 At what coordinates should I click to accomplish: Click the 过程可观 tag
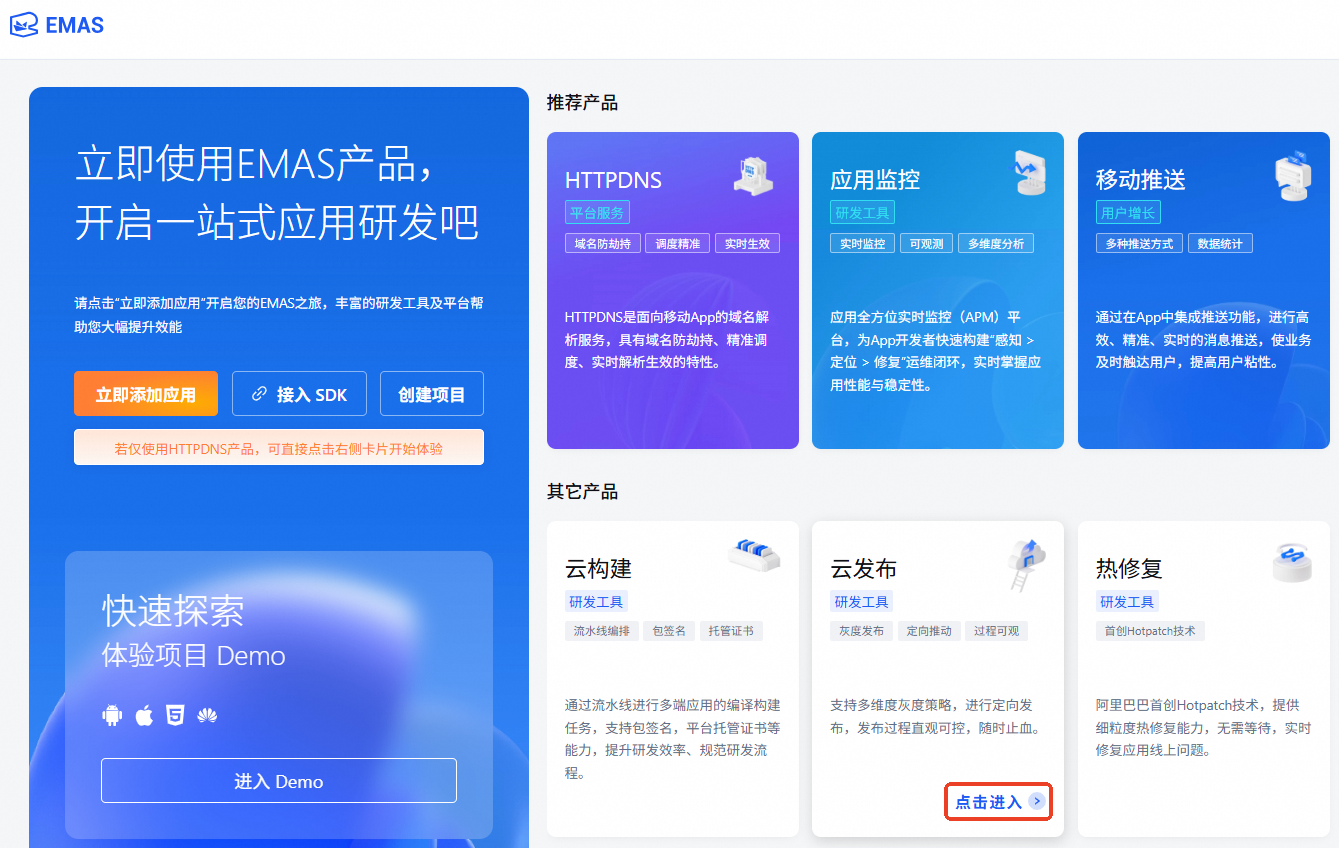point(997,631)
